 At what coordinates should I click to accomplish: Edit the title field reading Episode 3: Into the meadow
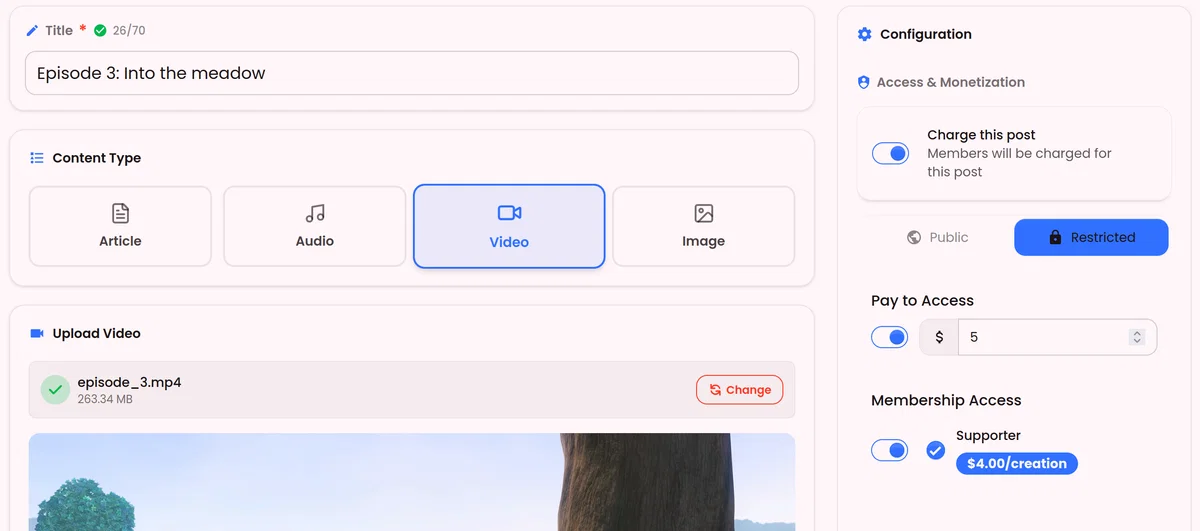point(412,73)
